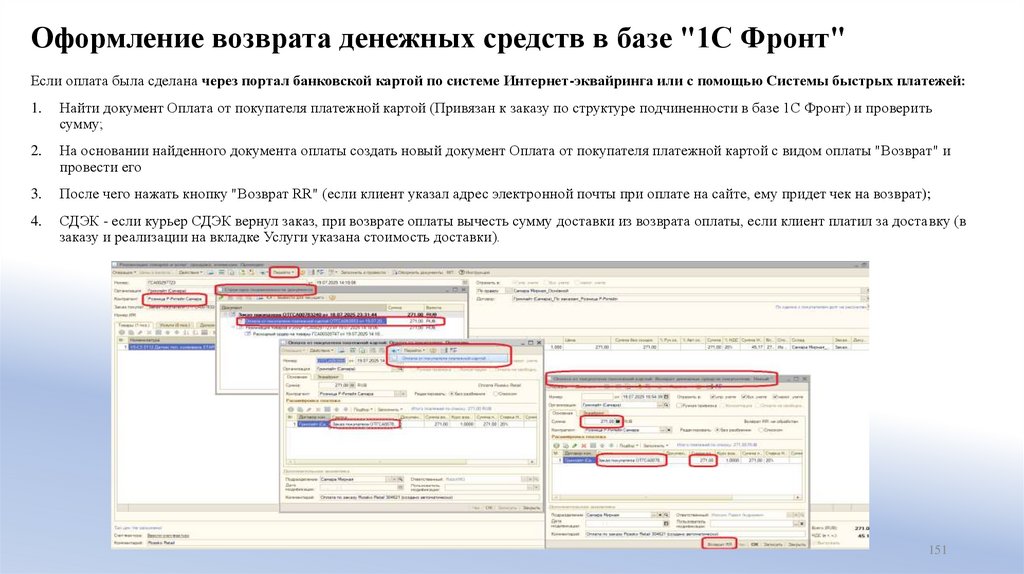This screenshot has width=1024, height=574.
Task: Switch to 'Товары (1 поз.)' tab
Action: coord(134,325)
